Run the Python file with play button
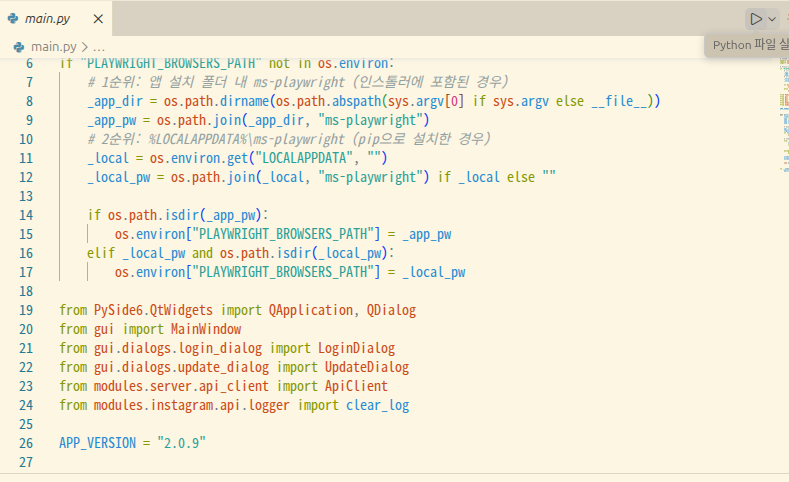The width and height of the screenshot is (789, 482). (756, 19)
